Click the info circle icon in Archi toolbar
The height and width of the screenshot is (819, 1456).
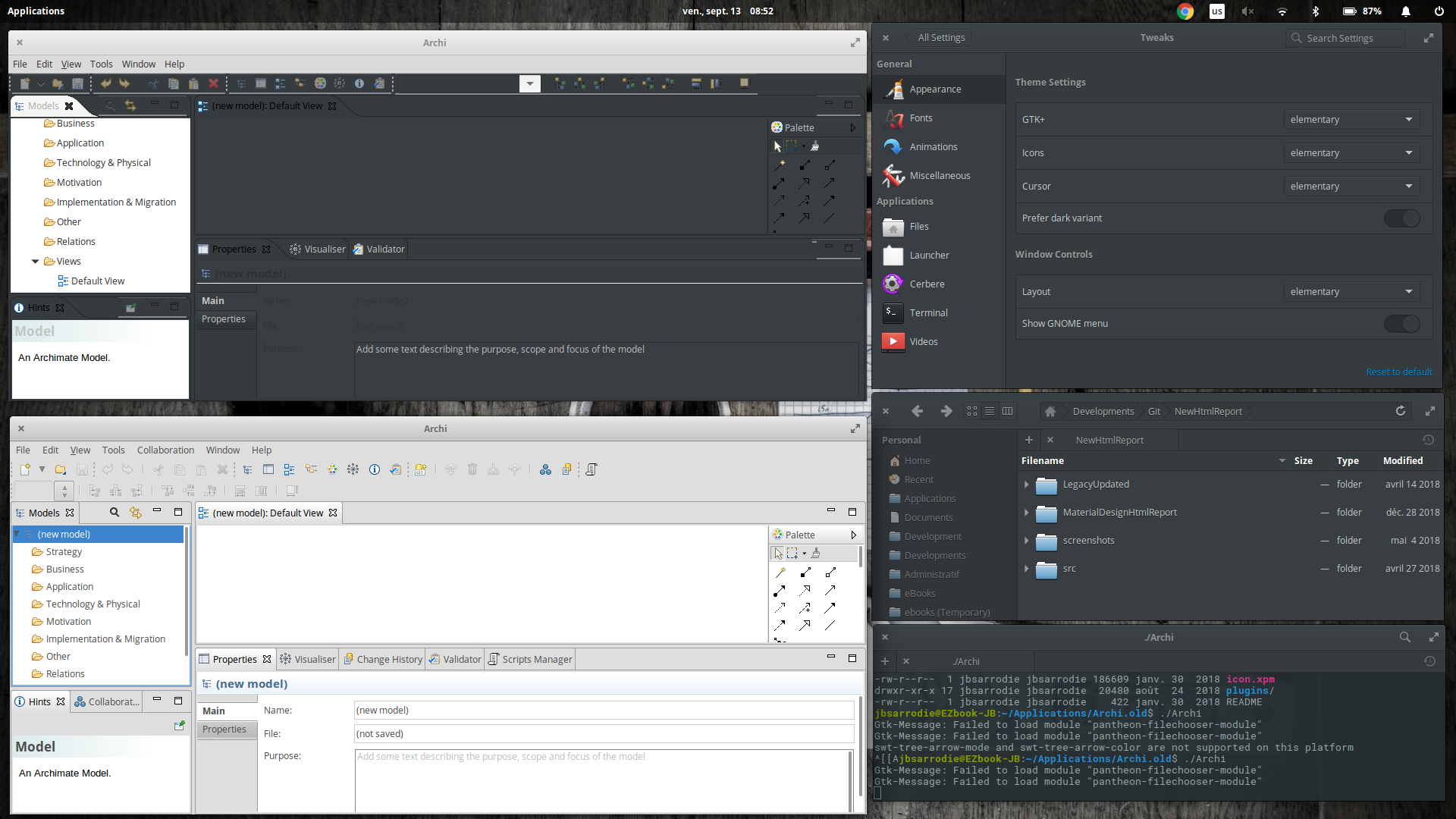(359, 83)
